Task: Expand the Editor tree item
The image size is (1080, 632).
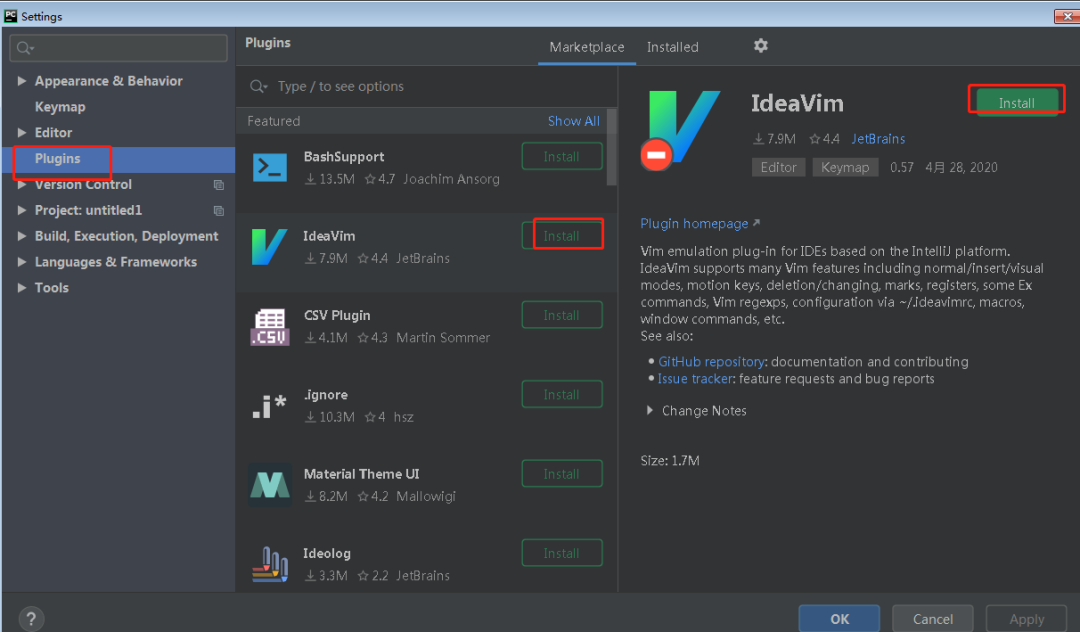Action: [x=24, y=132]
